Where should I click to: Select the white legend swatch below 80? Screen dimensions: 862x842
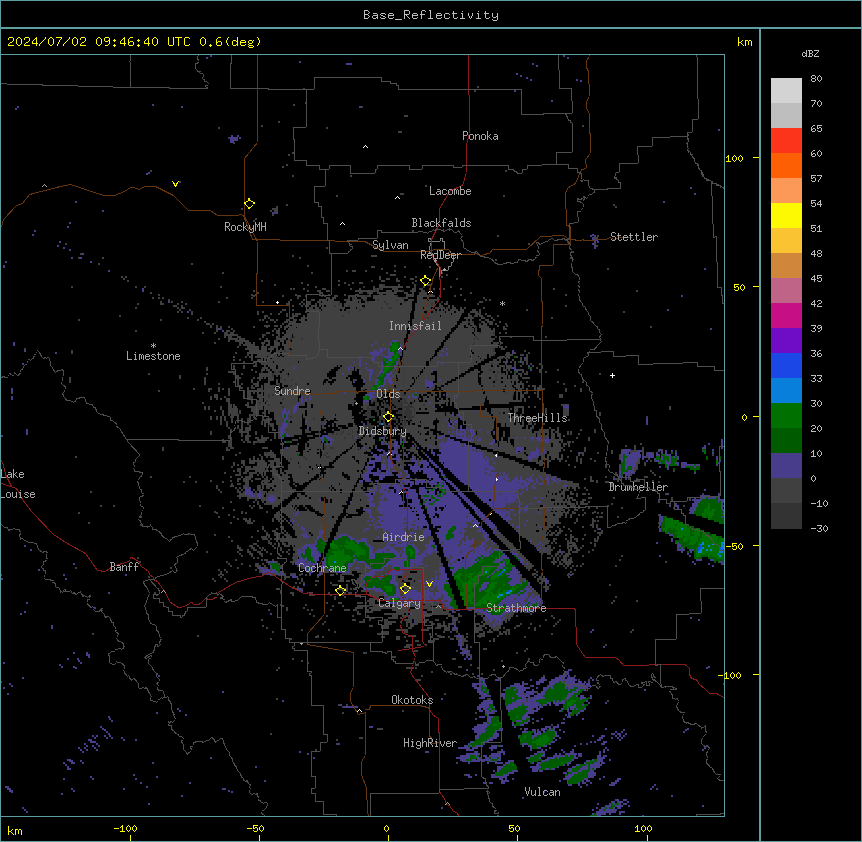[786, 91]
